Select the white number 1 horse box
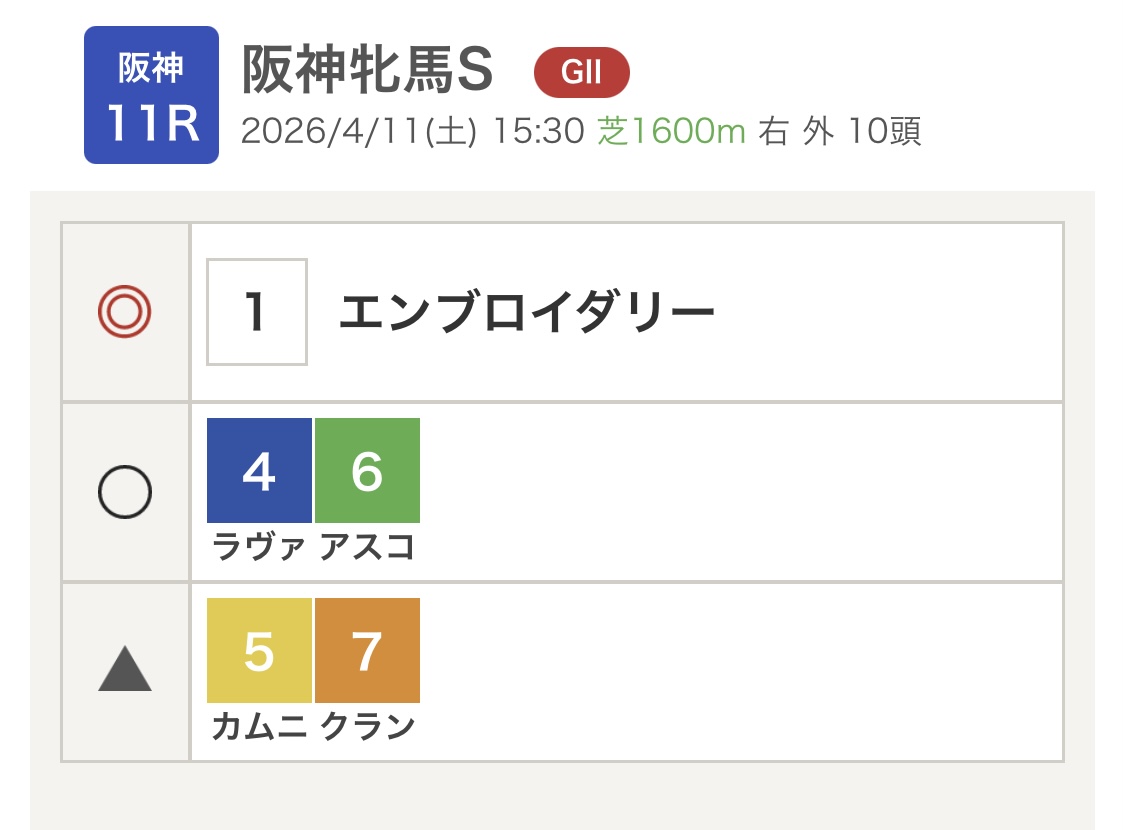Image resolution: width=1125 pixels, height=830 pixels. tap(257, 312)
